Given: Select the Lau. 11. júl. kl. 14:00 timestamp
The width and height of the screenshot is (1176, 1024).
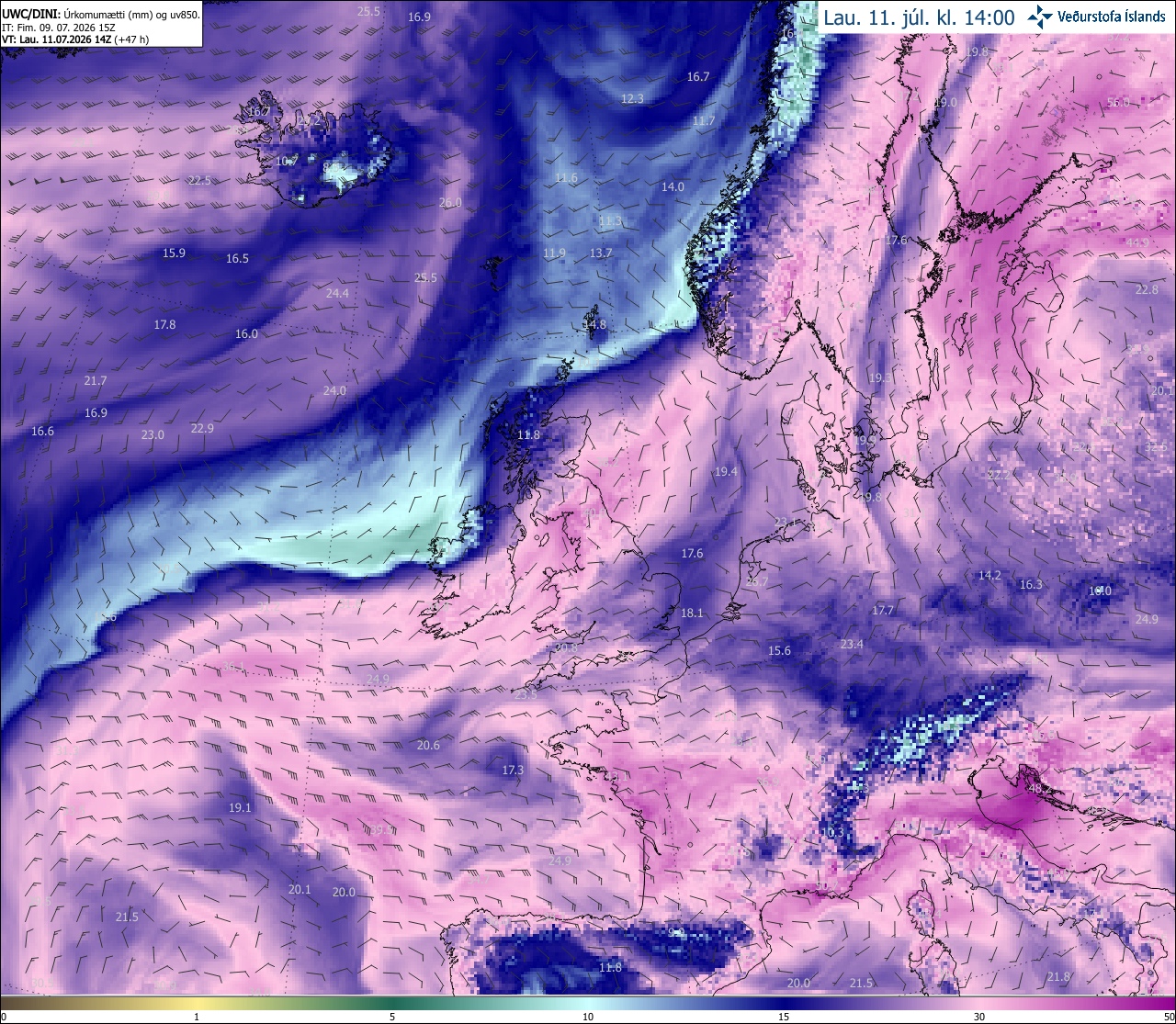Looking at the screenshot, I should pyautogui.click(x=919, y=17).
